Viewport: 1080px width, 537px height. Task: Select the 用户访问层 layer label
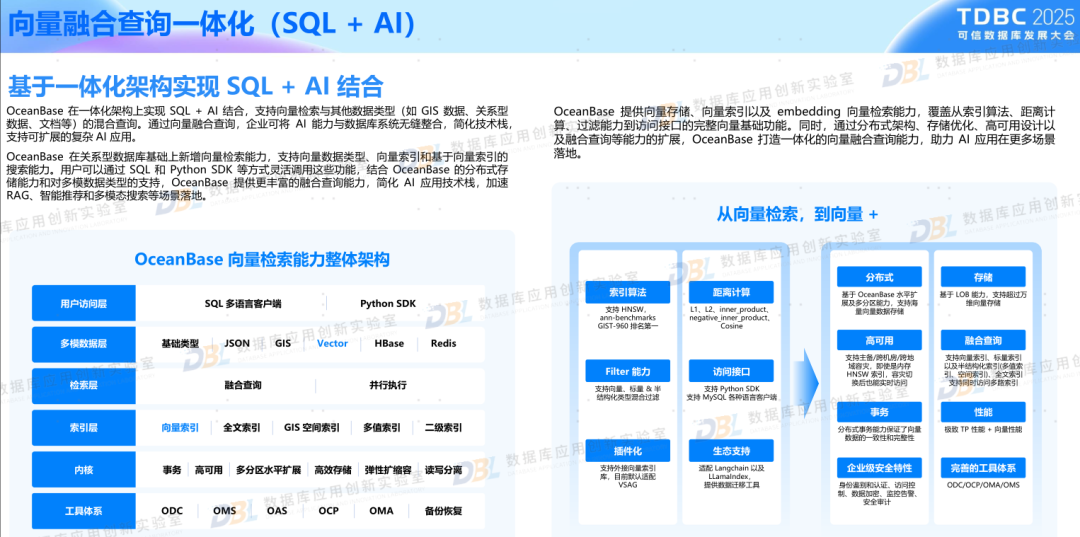pos(82,303)
